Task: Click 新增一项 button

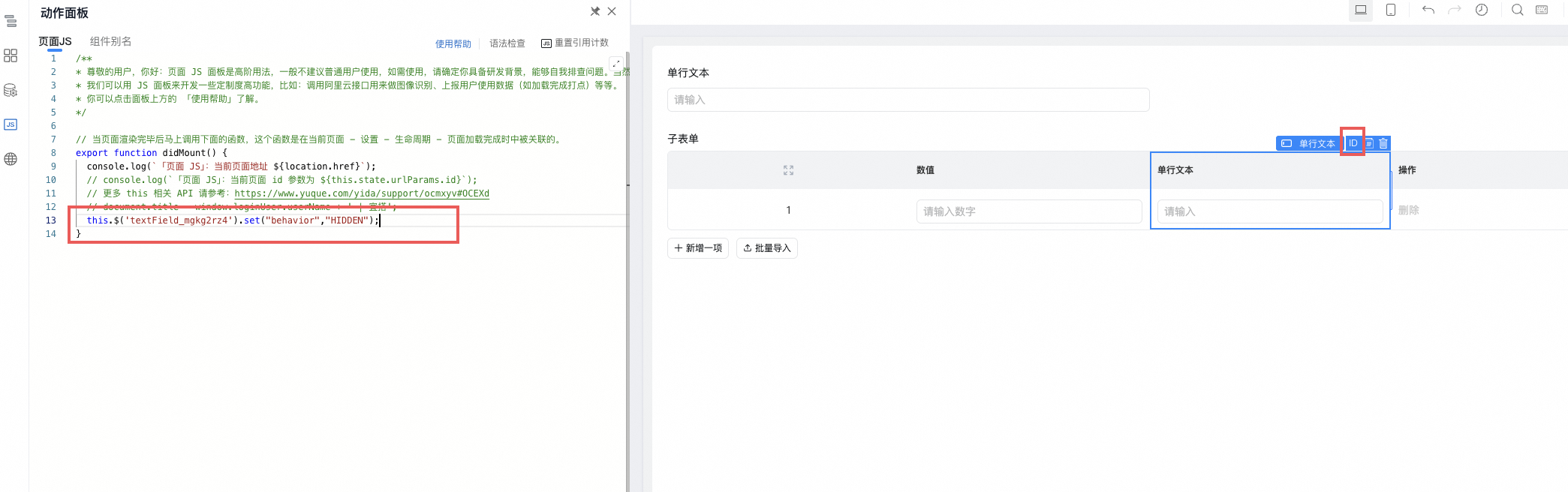Action: click(x=698, y=248)
